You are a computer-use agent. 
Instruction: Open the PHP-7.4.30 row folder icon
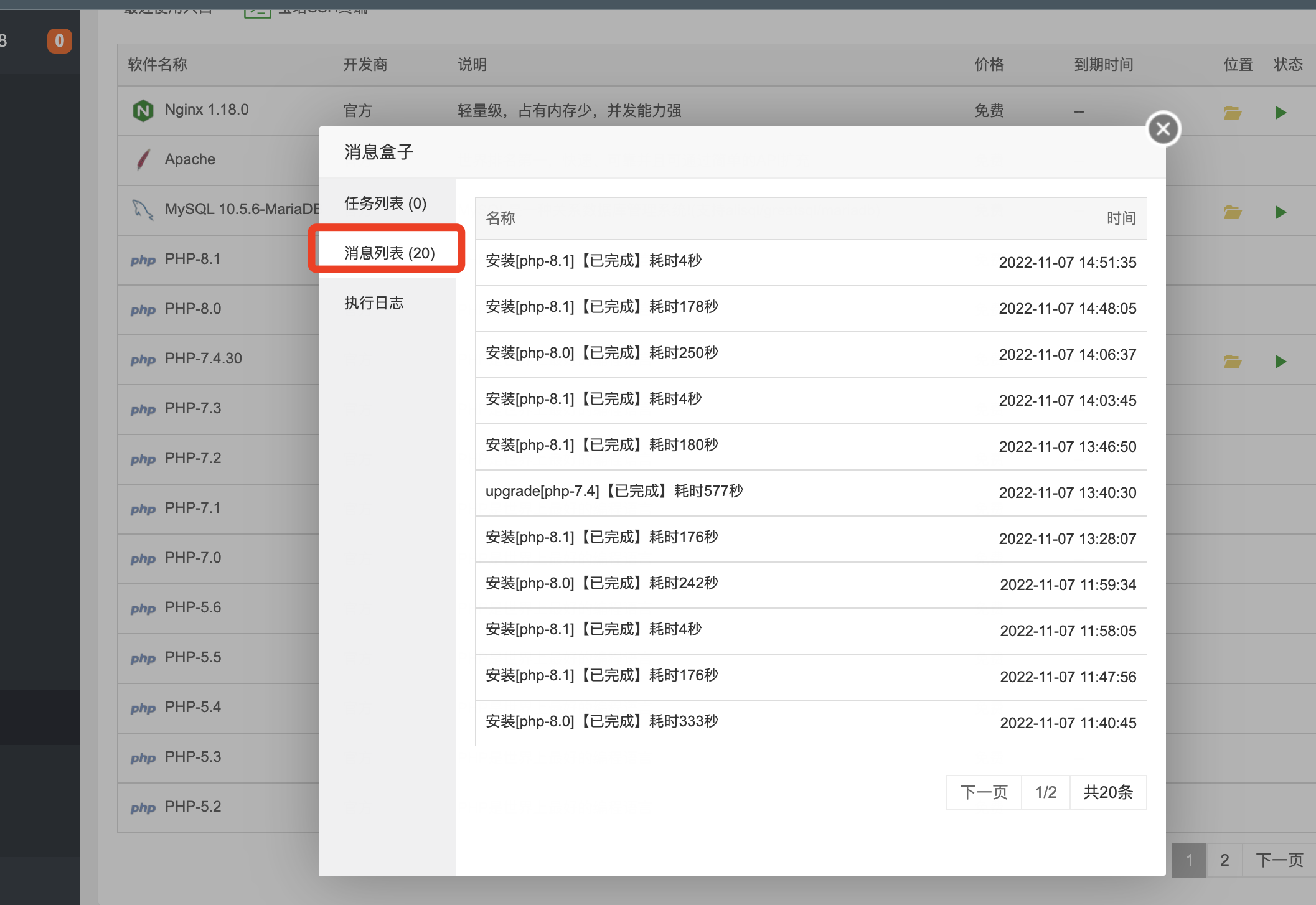[1232, 361]
